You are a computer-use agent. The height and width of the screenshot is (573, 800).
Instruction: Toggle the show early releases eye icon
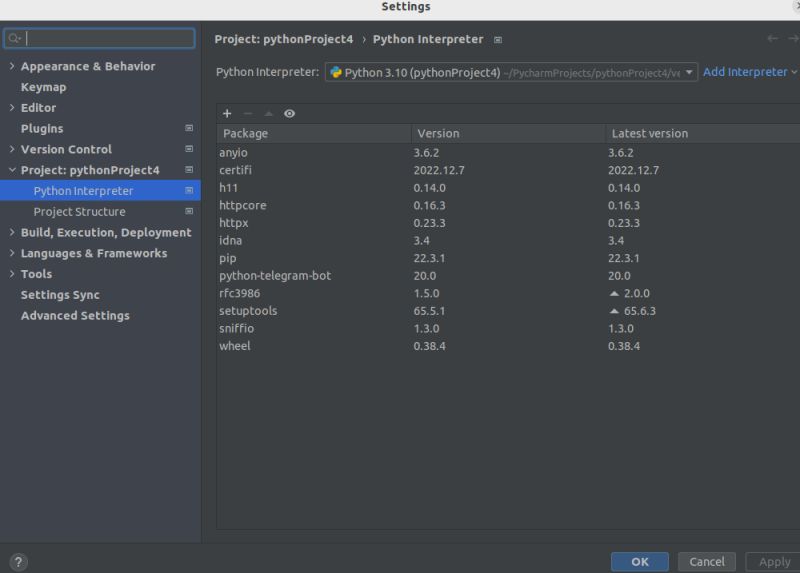tap(289, 113)
